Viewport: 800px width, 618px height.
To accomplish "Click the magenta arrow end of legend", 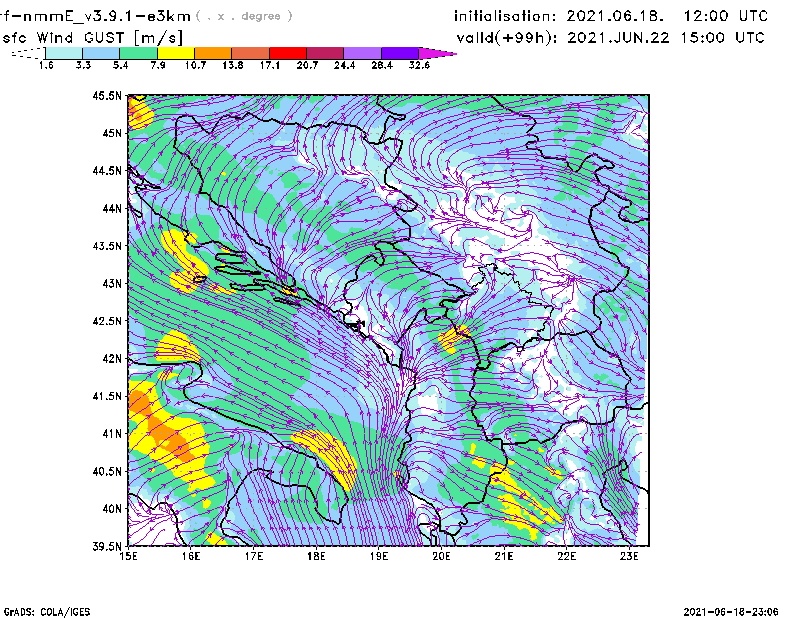I will [x=437, y=53].
